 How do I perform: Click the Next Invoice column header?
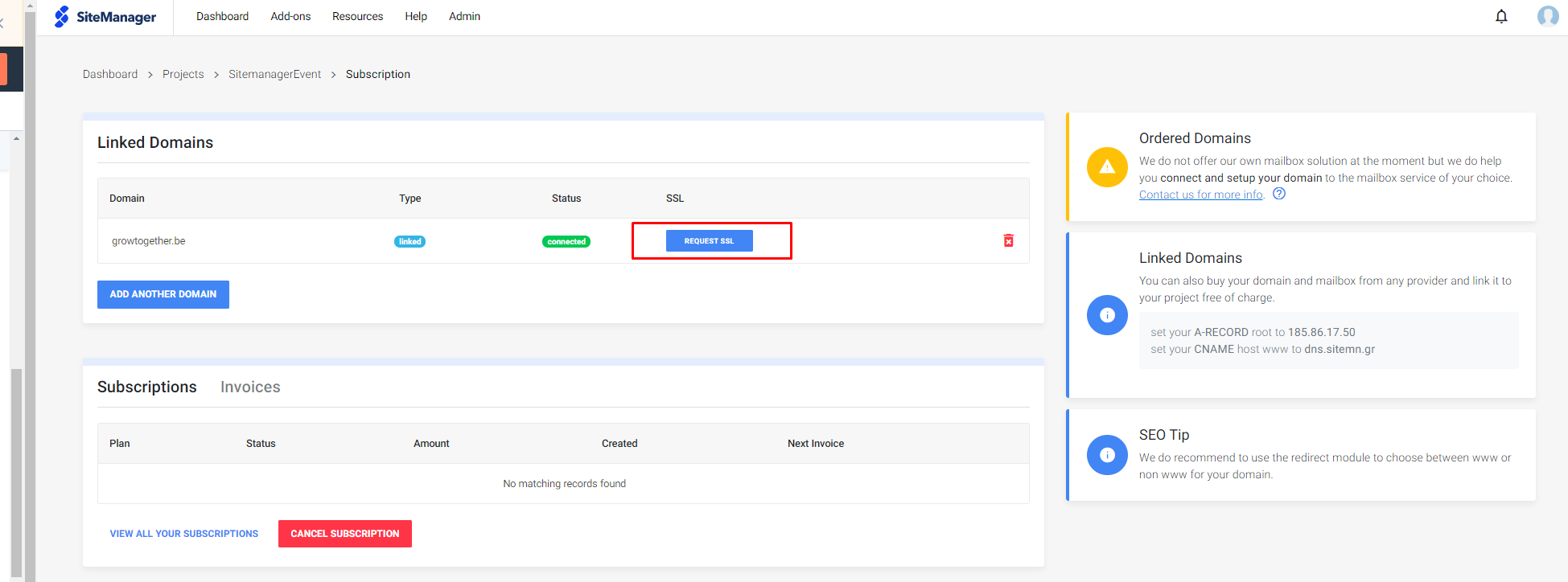tap(816, 443)
